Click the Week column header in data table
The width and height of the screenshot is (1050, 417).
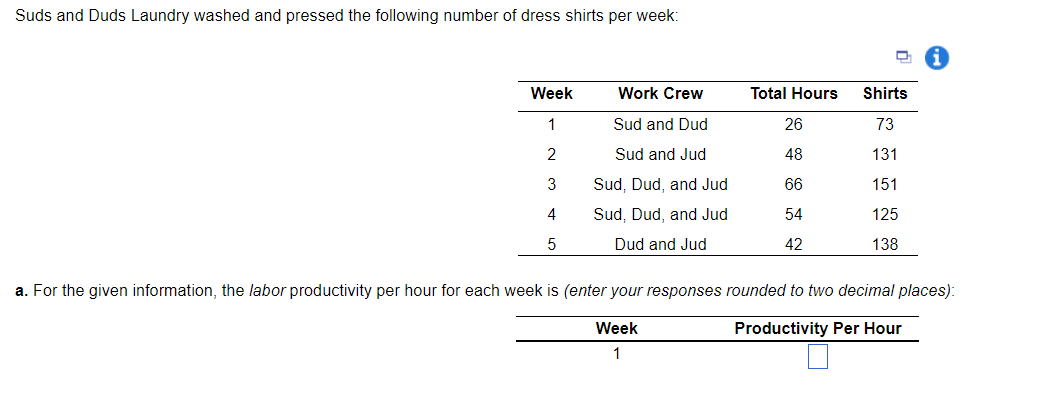pyautogui.click(x=551, y=94)
